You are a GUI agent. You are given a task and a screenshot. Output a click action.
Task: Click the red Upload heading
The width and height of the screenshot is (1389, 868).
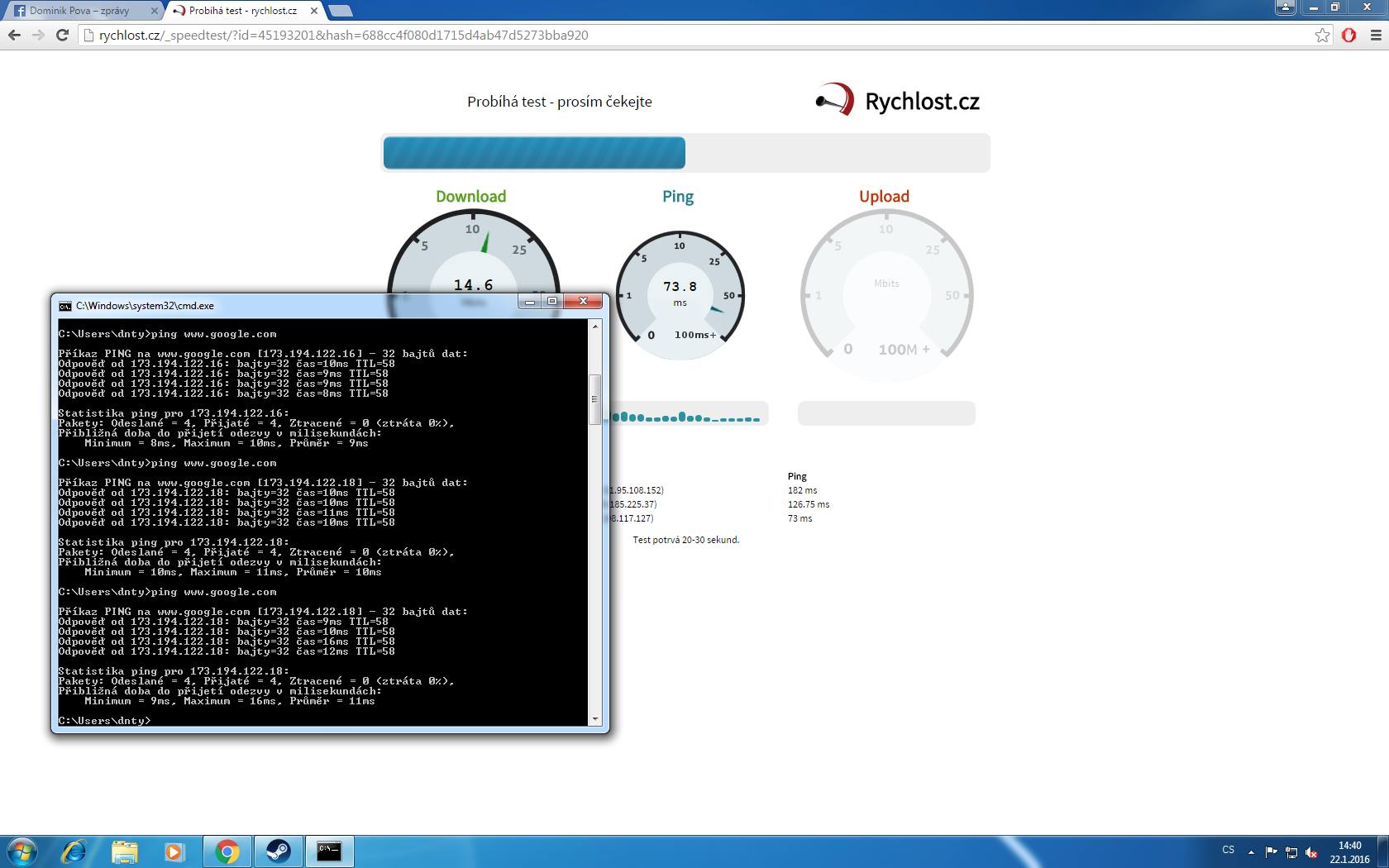point(884,197)
